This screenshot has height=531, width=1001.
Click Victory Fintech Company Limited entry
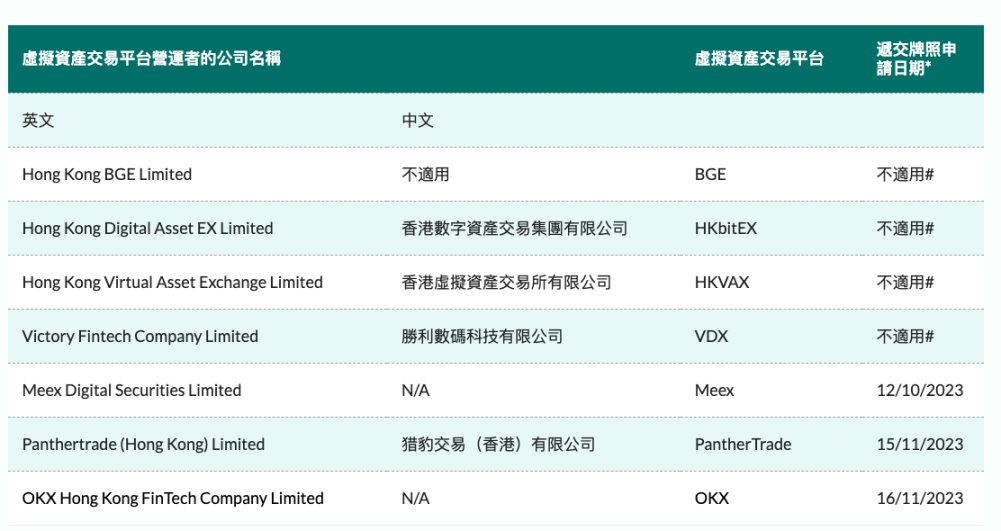pos(140,336)
